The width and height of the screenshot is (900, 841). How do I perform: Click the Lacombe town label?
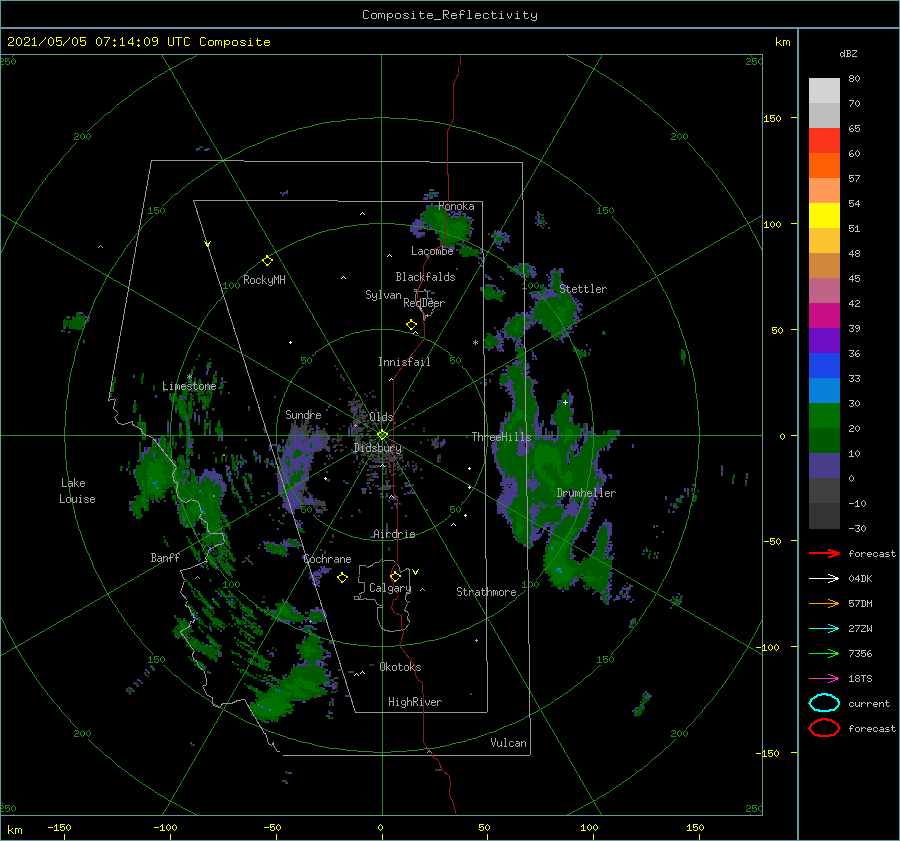coord(432,251)
